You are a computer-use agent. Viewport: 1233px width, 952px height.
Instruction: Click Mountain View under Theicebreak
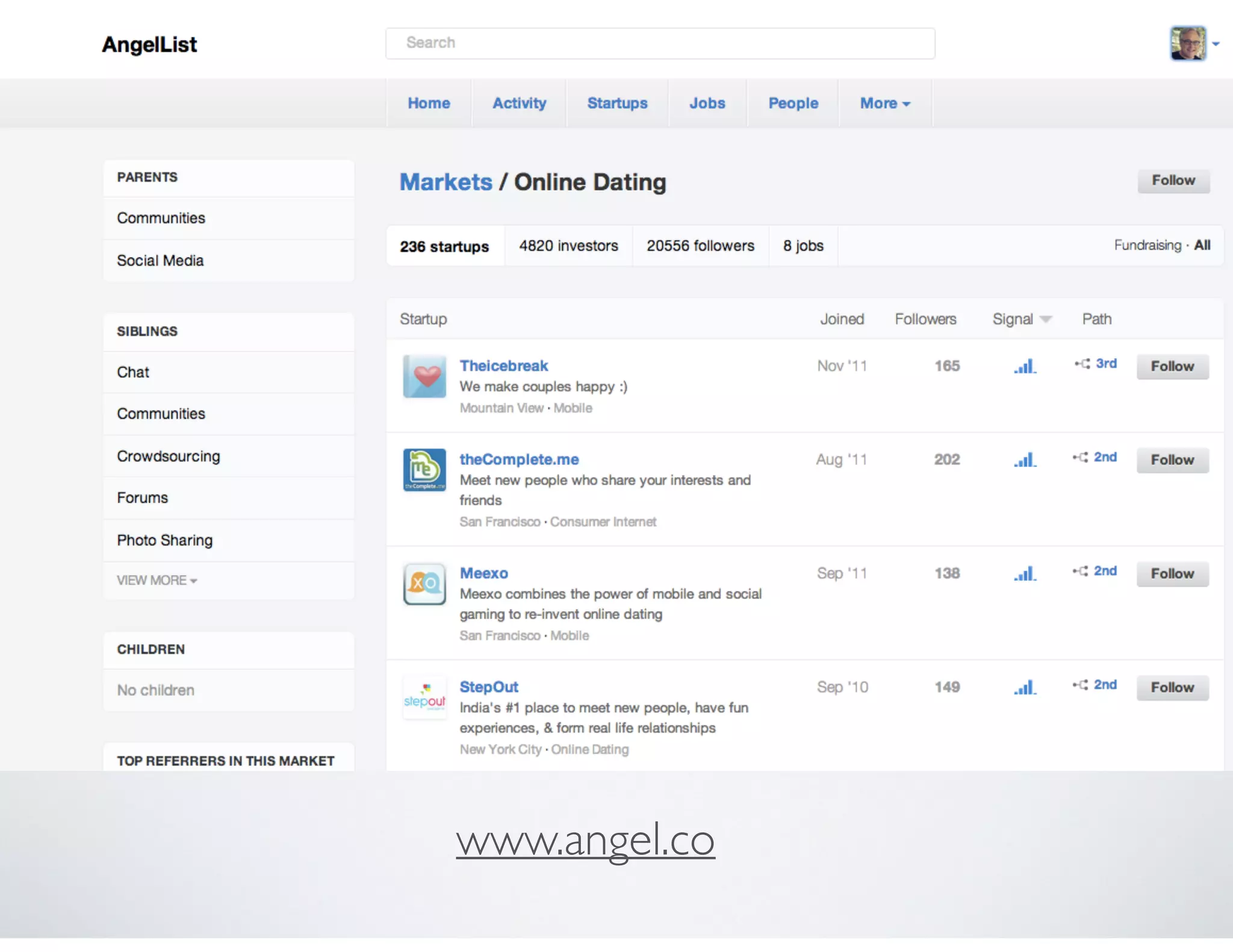502,408
